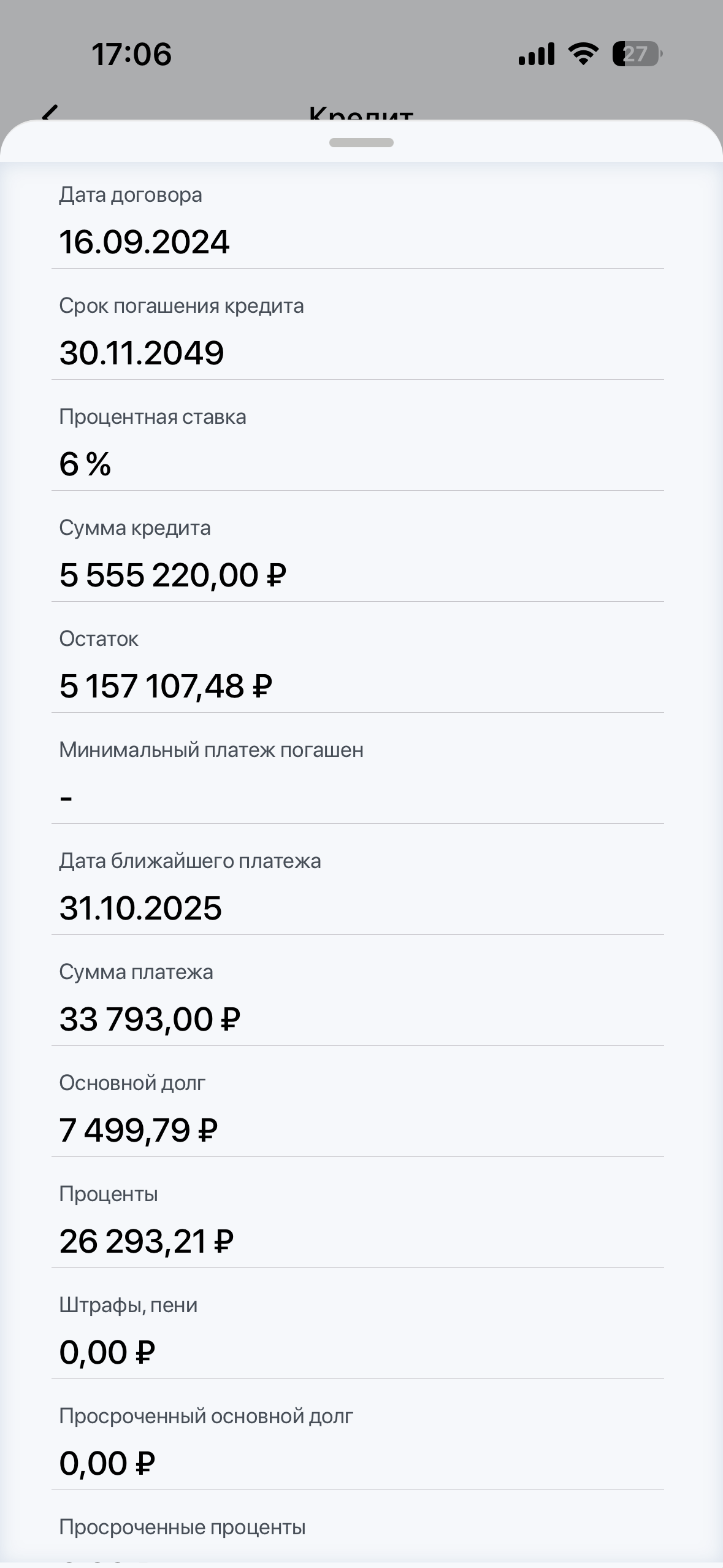Tap the principal debt value 7 499,79 ₽
This screenshot has width=723, height=1568.
tap(139, 1130)
